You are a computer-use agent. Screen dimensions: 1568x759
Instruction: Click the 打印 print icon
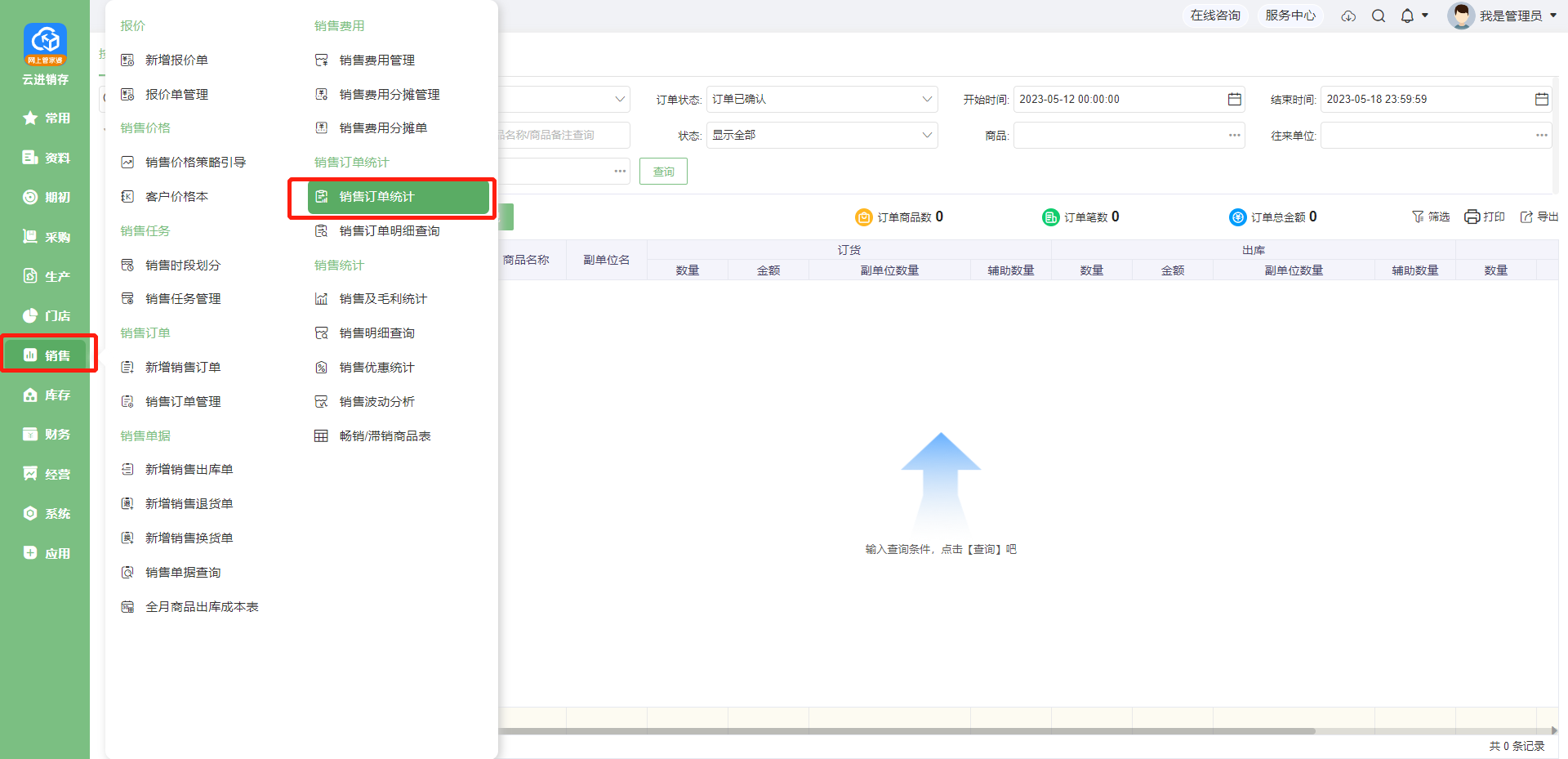point(1472,217)
